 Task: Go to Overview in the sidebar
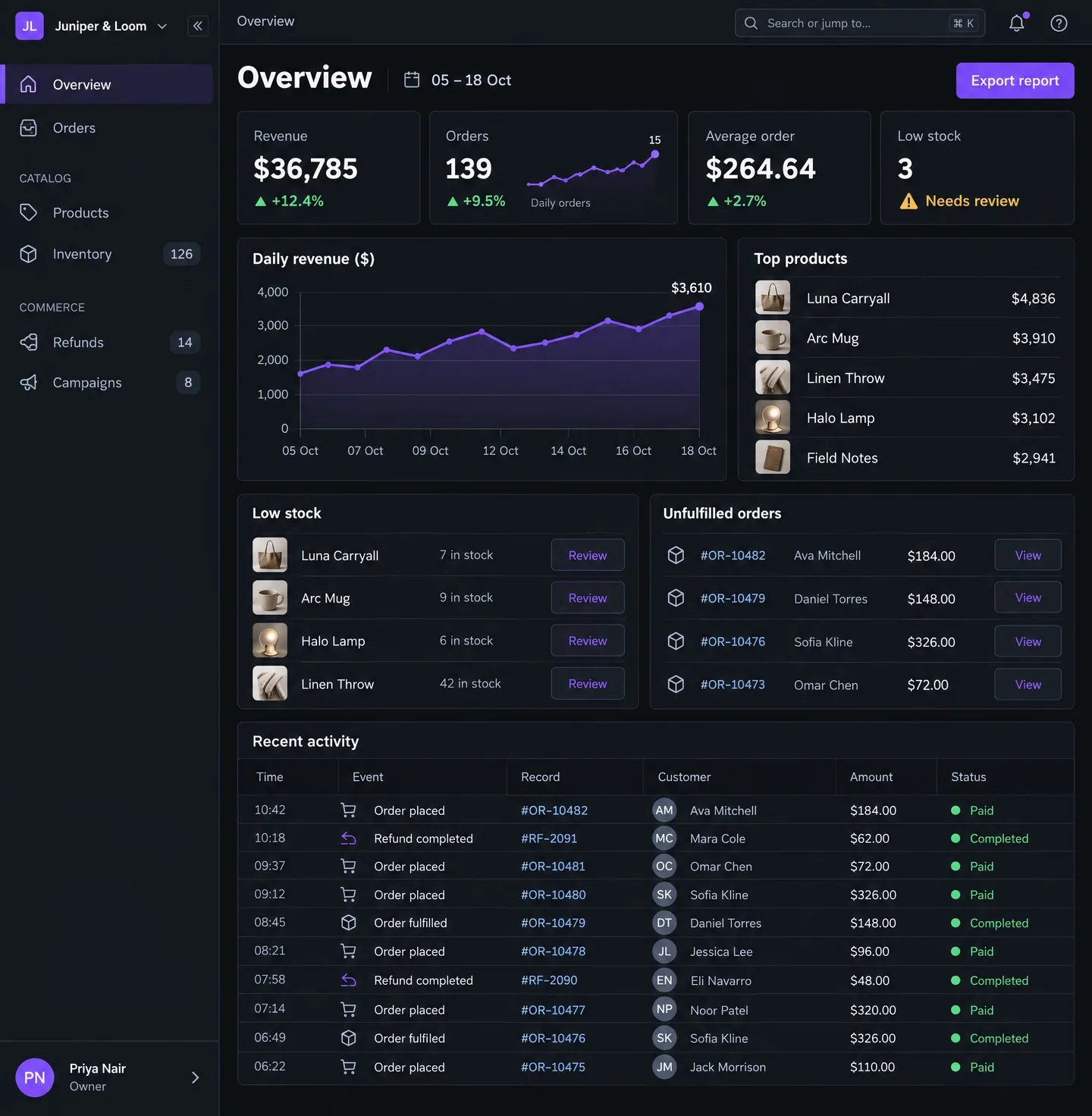tap(107, 84)
